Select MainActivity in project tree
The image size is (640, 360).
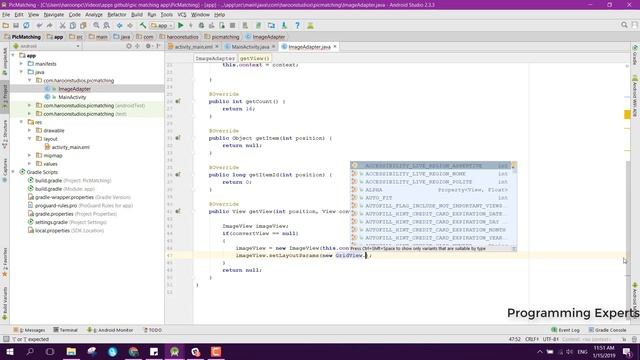pos(72,97)
